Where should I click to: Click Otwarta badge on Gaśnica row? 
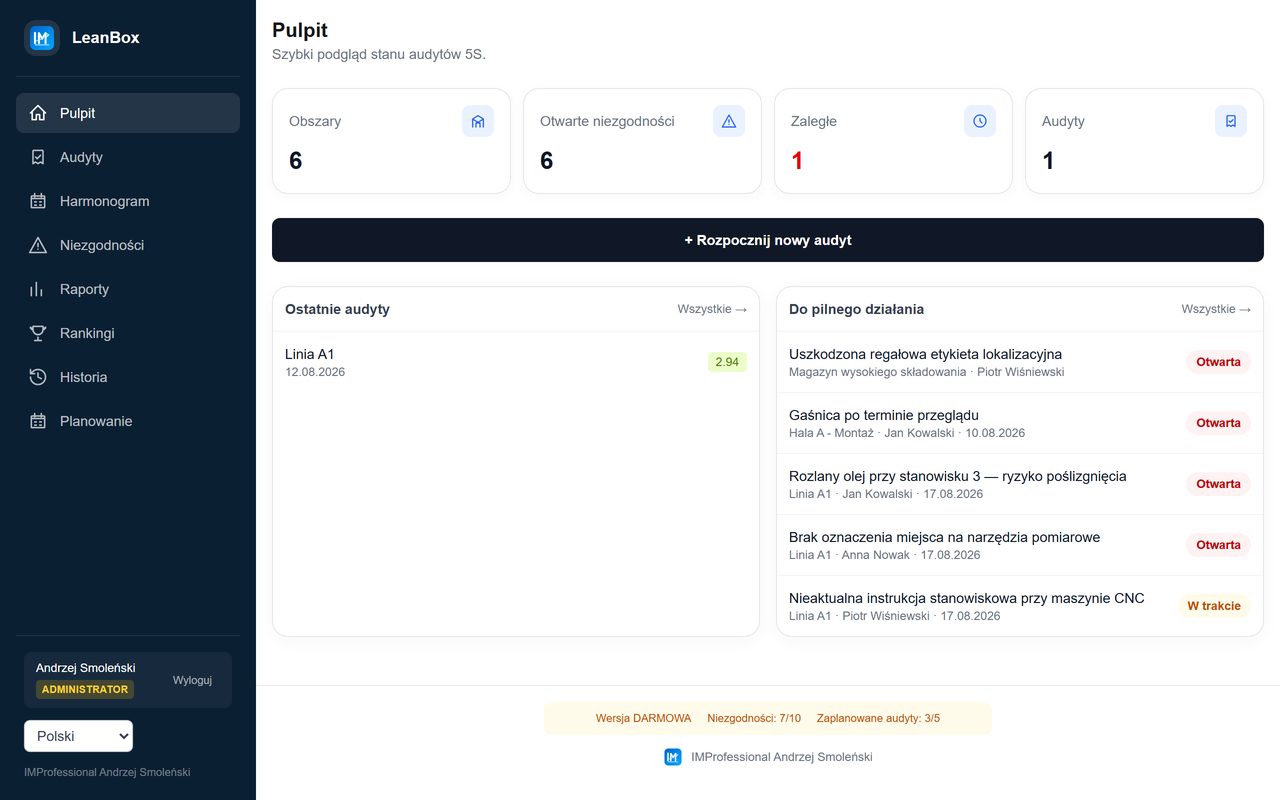point(1218,423)
